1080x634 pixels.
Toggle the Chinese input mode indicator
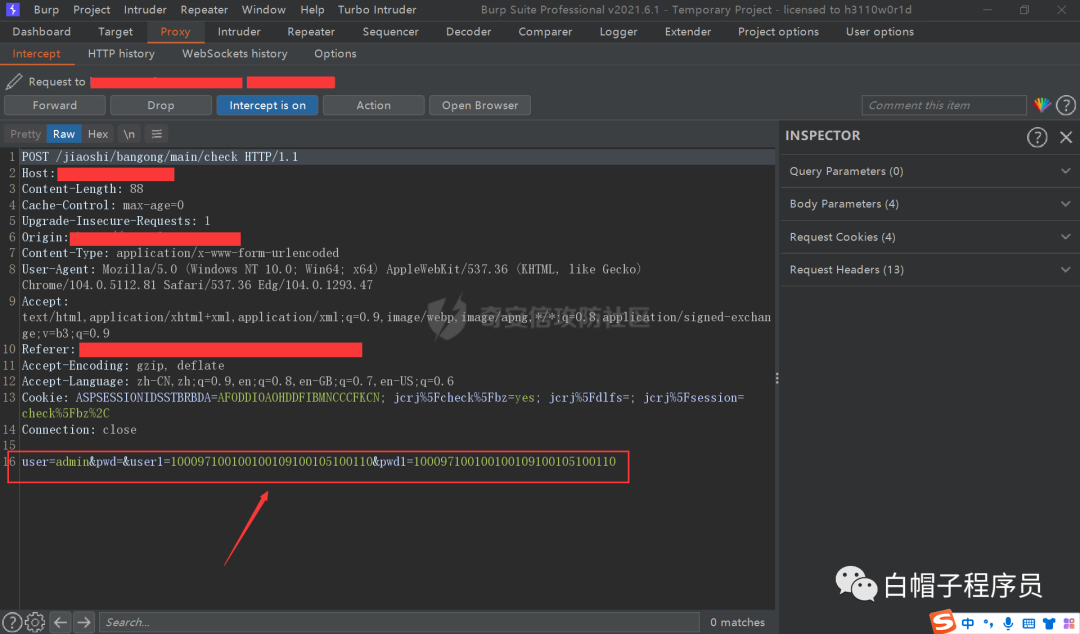click(968, 623)
